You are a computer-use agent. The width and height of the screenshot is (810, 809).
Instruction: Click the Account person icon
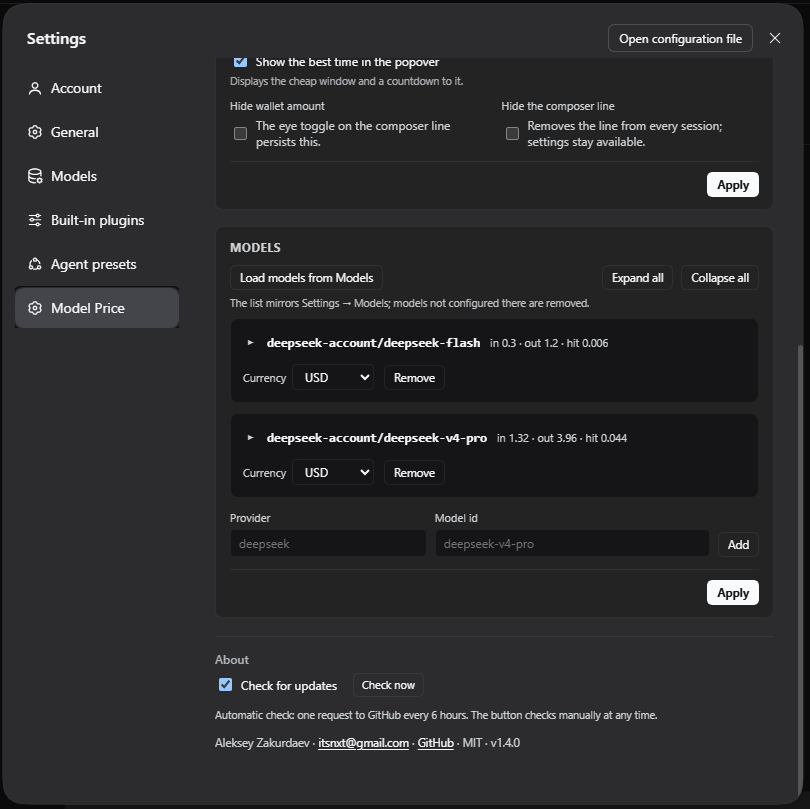[x=35, y=88]
